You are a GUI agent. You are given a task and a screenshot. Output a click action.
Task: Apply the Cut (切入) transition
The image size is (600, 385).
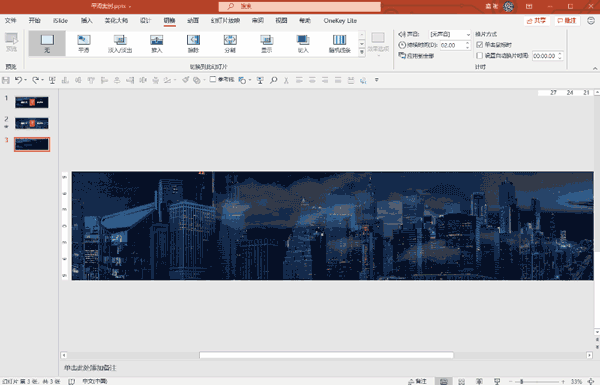303,44
